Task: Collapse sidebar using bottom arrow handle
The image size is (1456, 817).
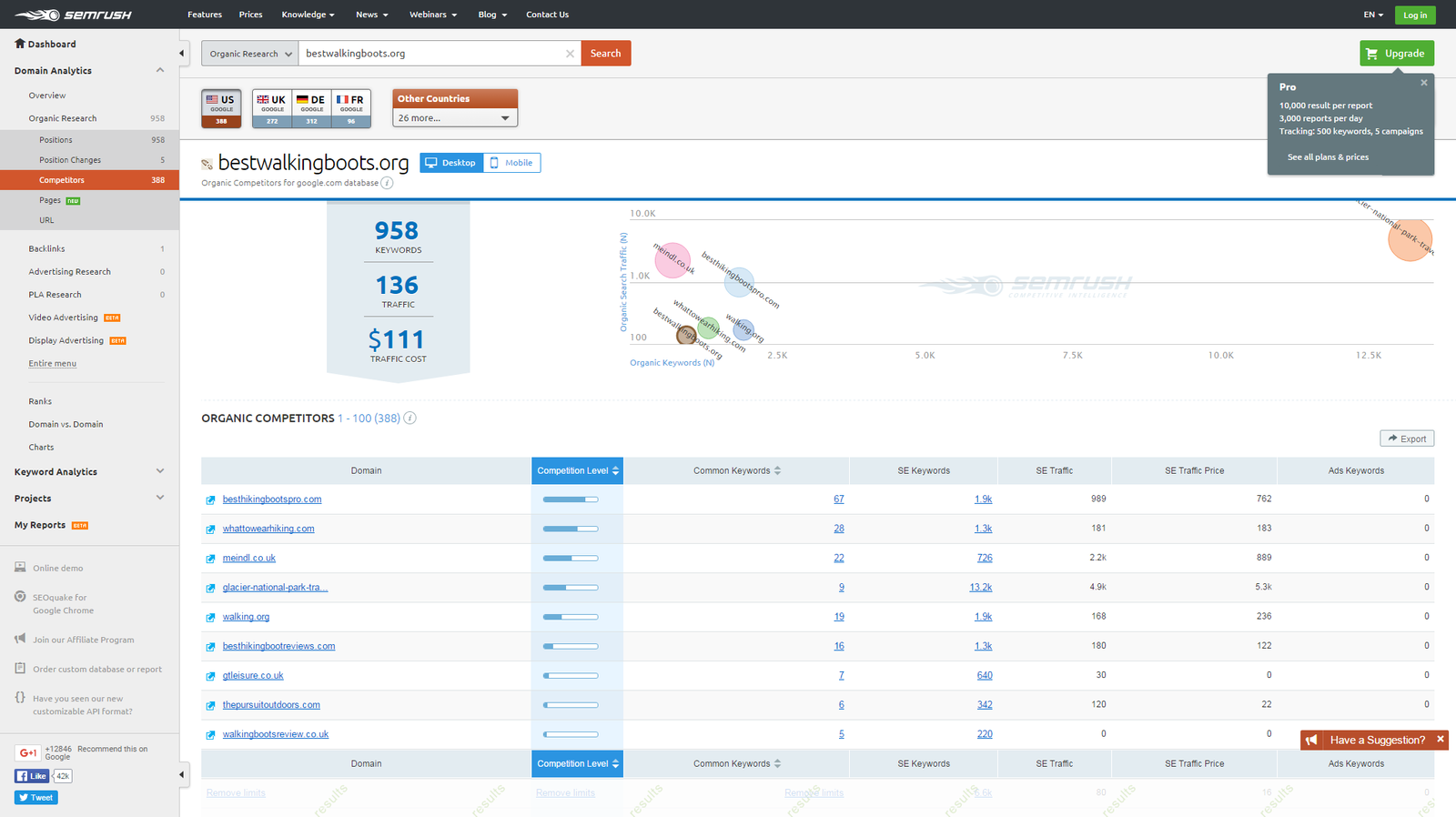Action: (182, 775)
